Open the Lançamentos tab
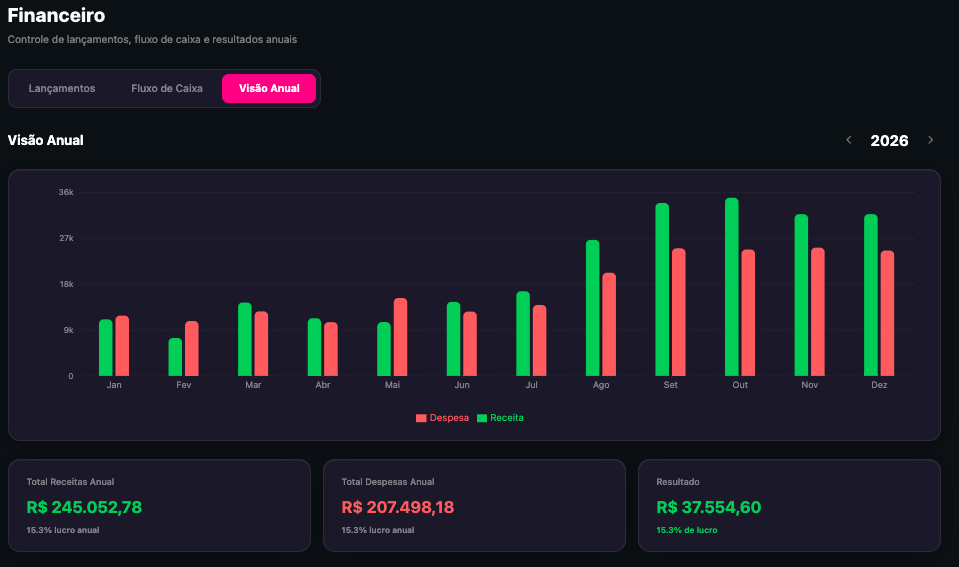The image size is (959, 567). (62, 88)
